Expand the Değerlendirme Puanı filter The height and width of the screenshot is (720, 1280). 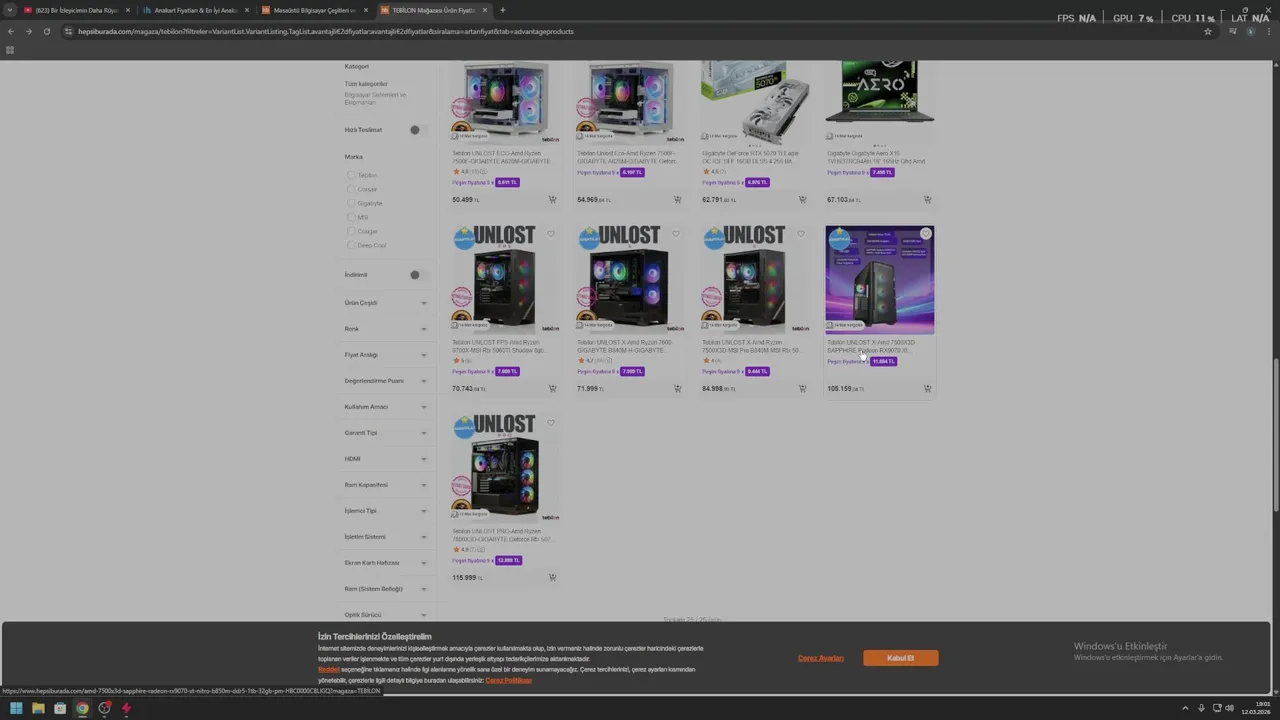tap(386, 381)
